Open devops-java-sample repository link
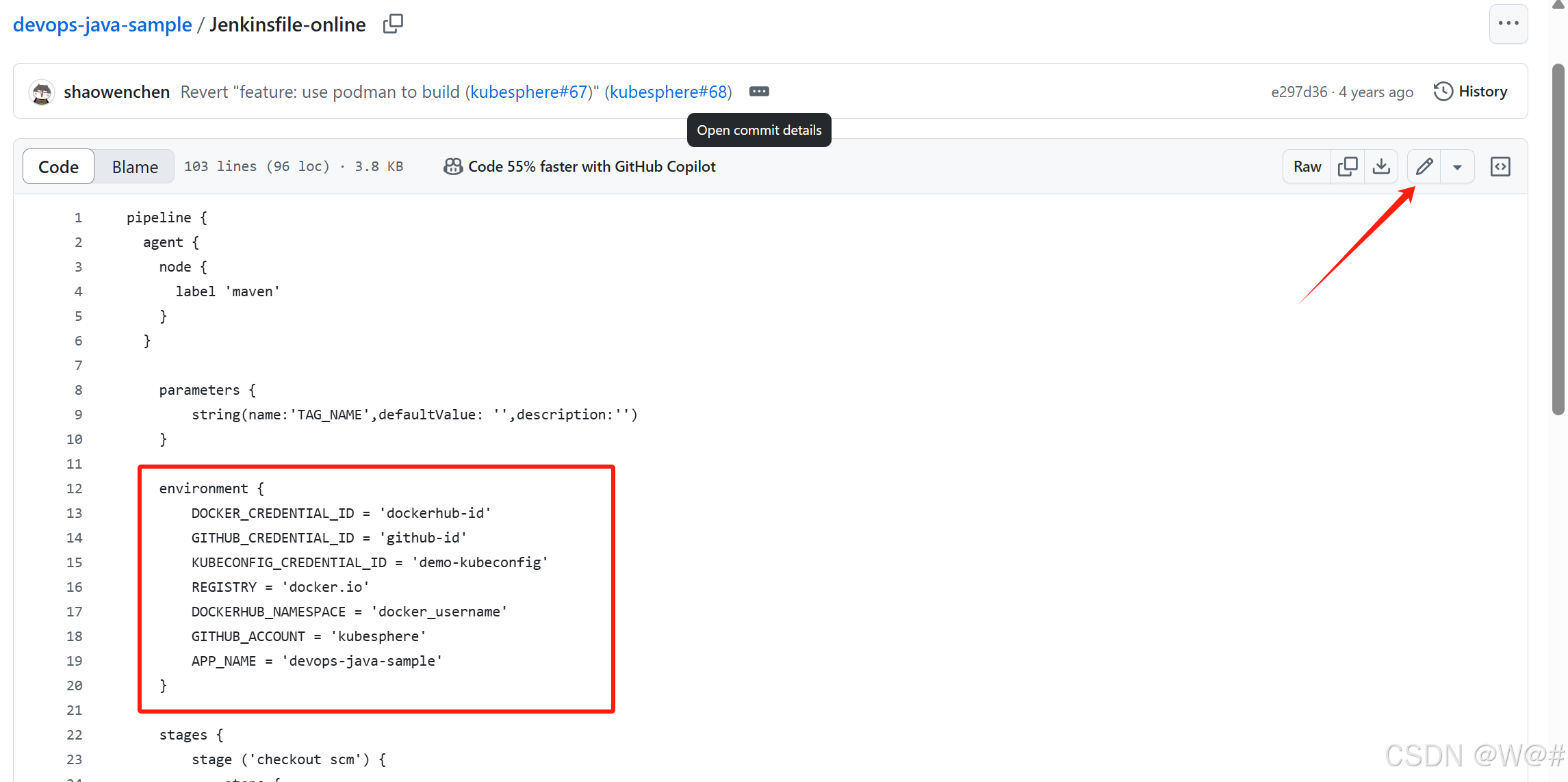This screenshot has height=782, width=1568. 103,25
